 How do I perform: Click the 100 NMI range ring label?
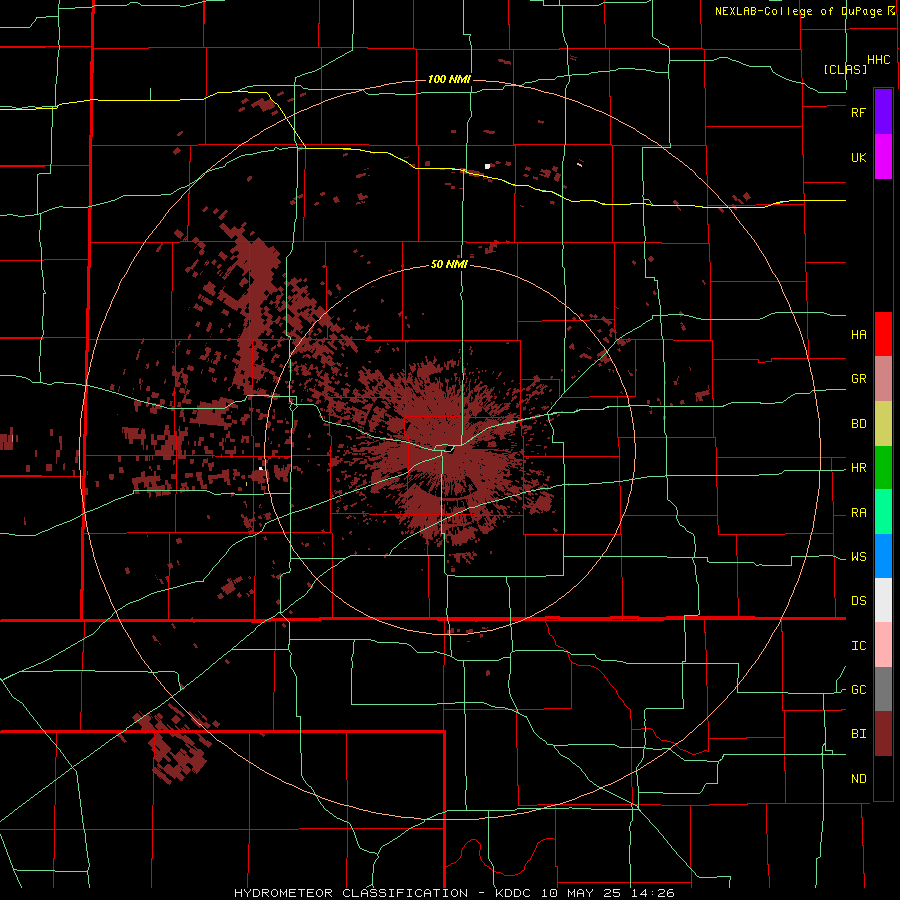tap(449, 79)
